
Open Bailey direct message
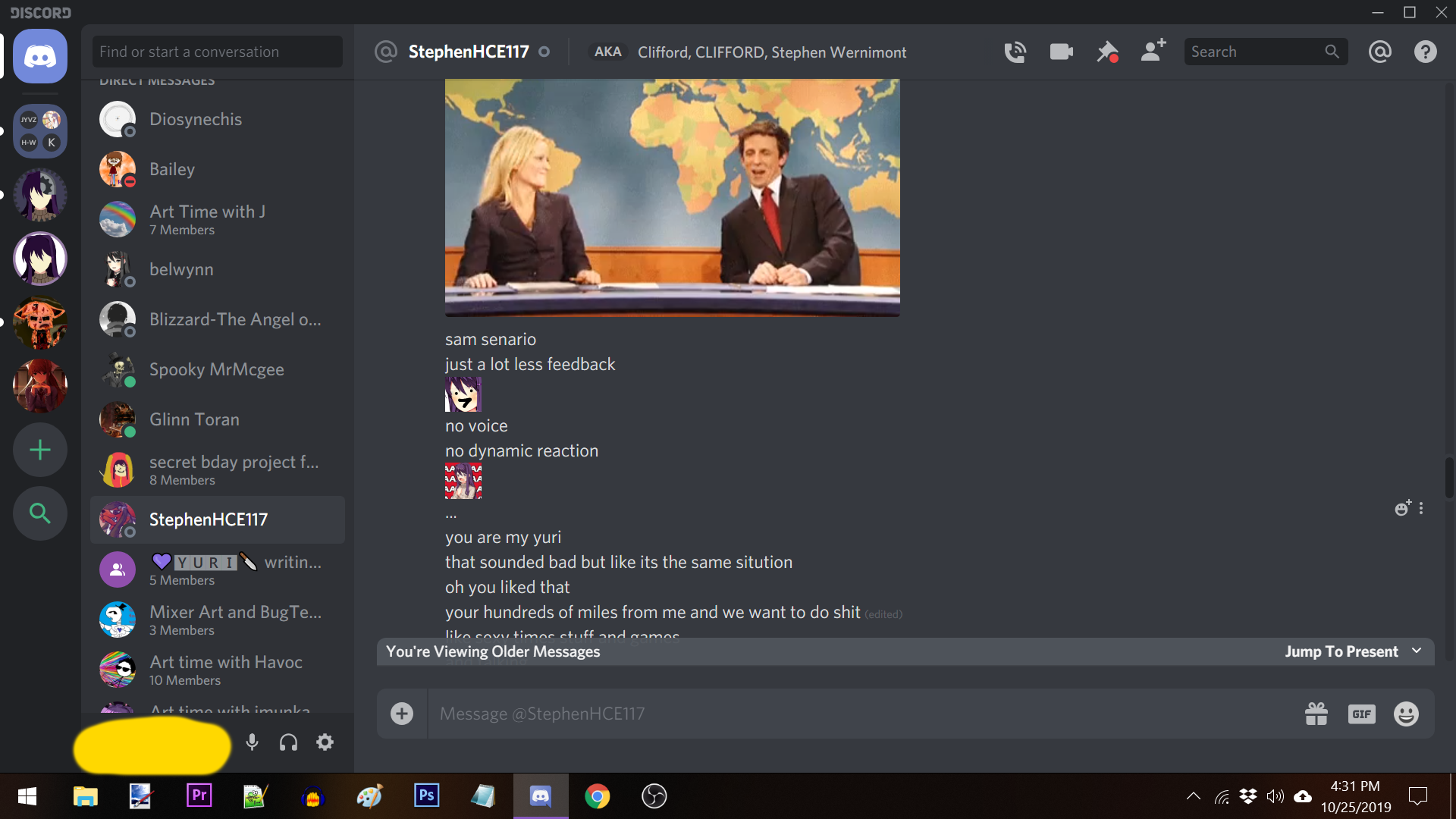pyautogui.click(x=218, y=169)
